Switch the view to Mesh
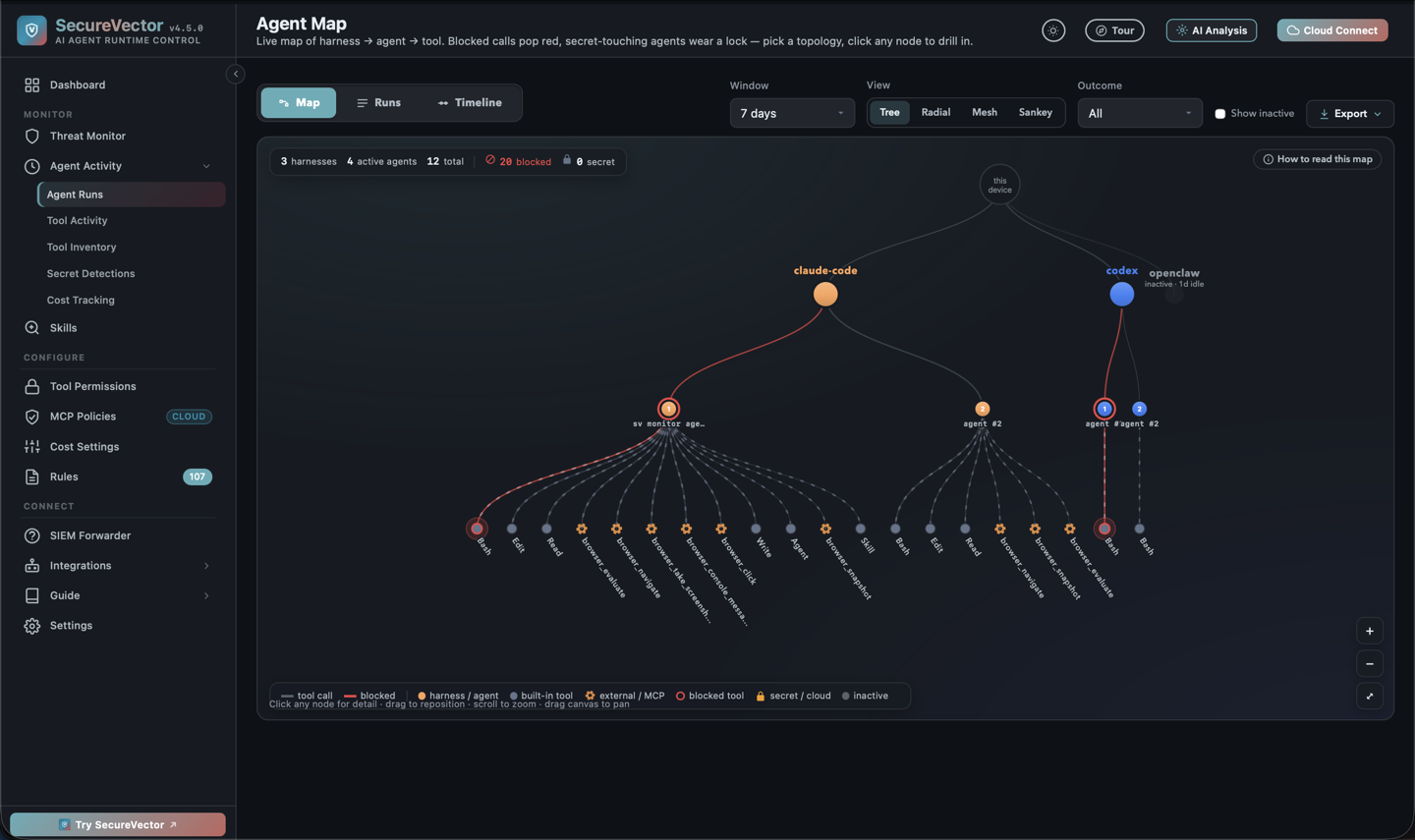 [x=985, y=113]
